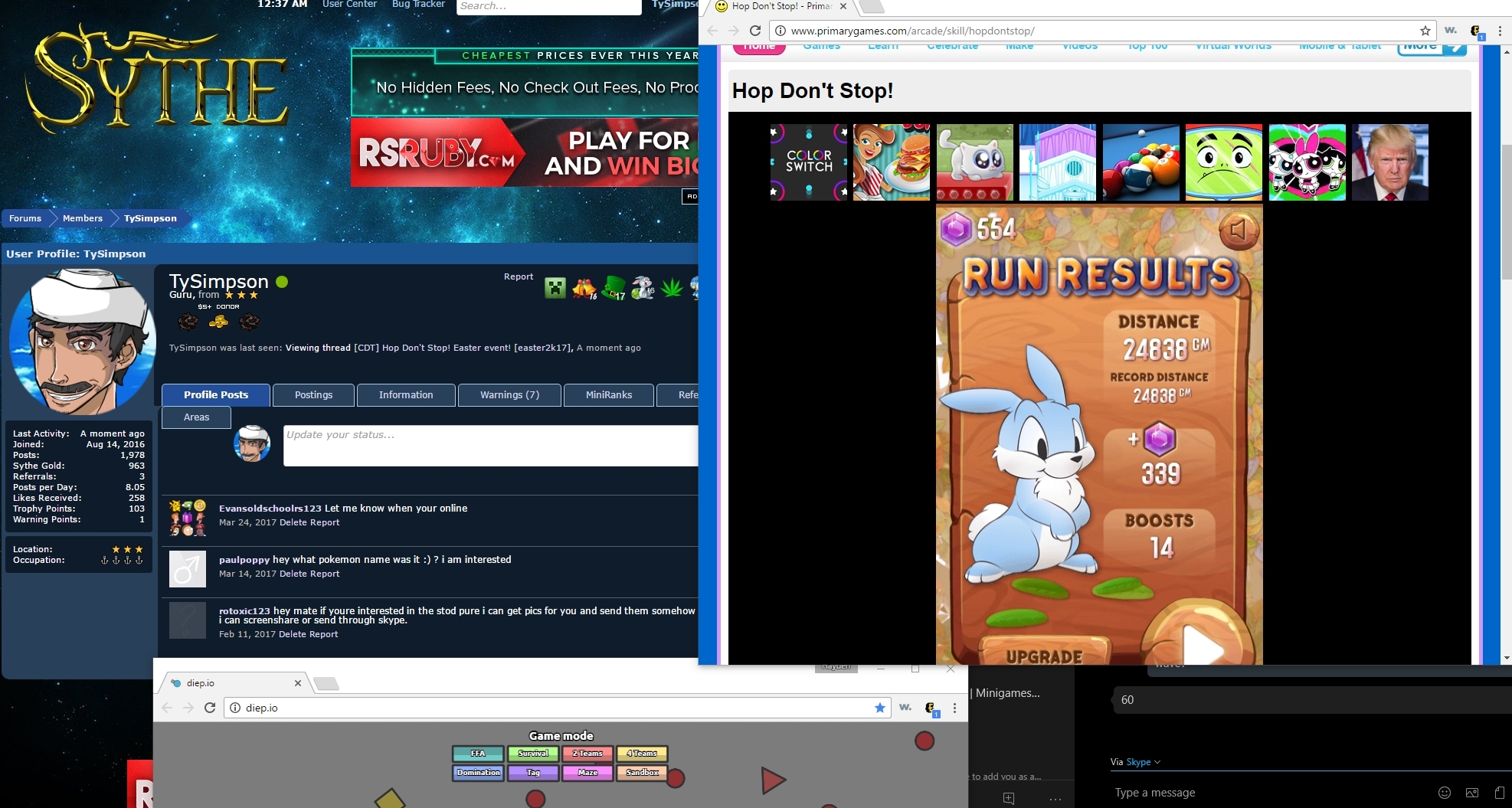
Task: Open the Powerpuff Girls game thumbnail
Action: click(x=1307, y=162)
